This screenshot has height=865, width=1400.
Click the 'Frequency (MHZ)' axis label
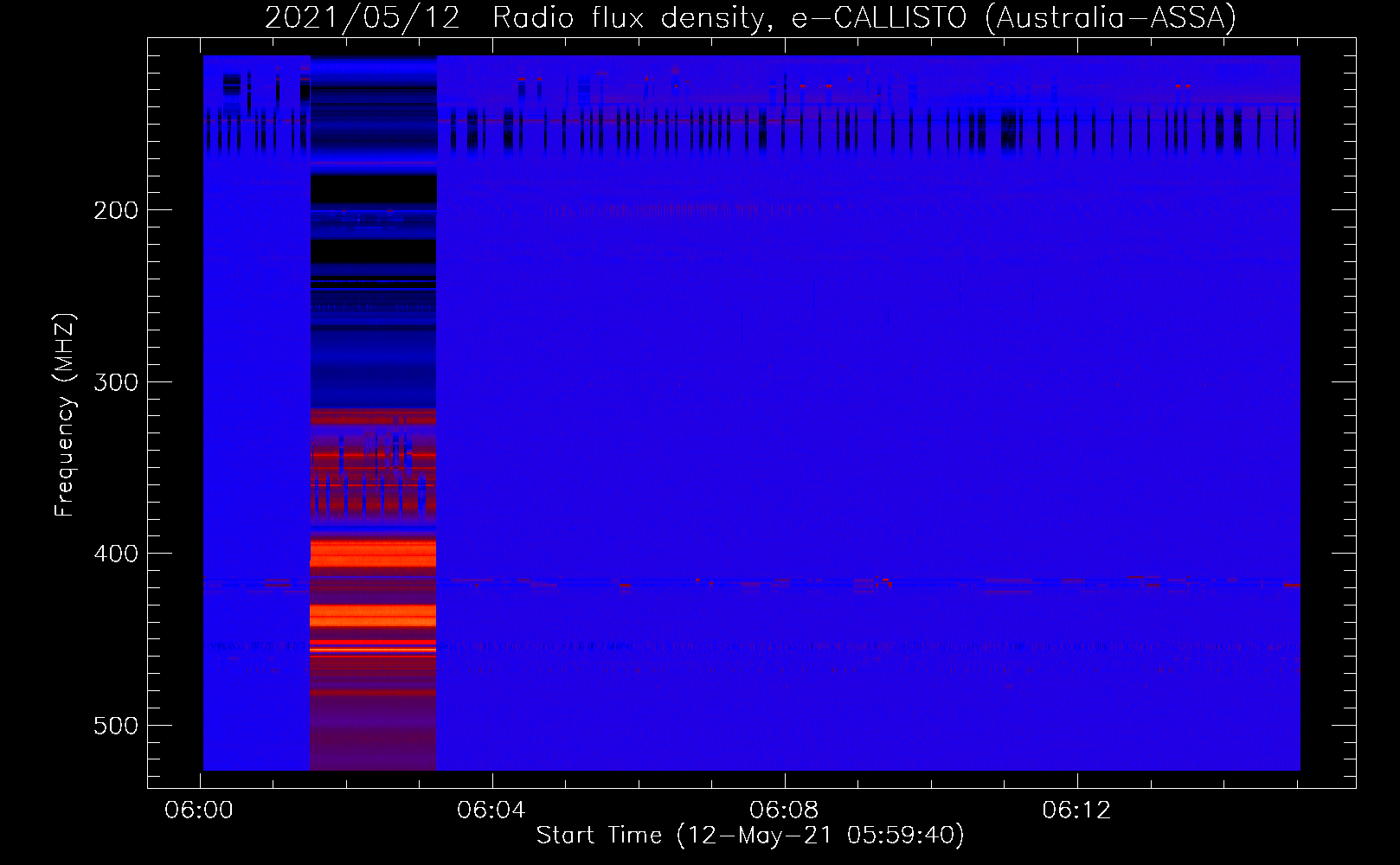click(x=65, y=415)
